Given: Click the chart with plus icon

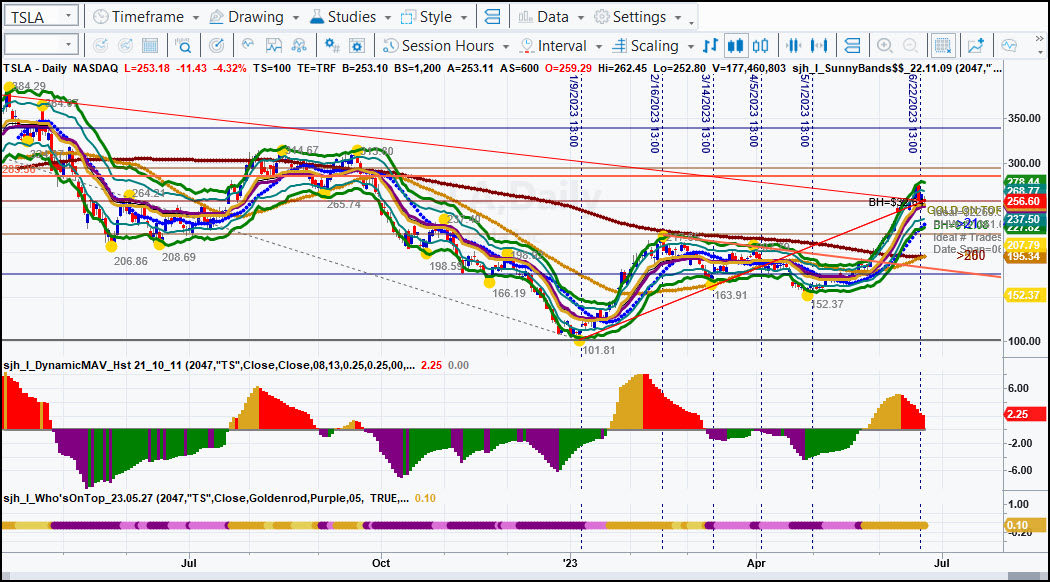Looking at the screenshot, I should coord(976,46).
